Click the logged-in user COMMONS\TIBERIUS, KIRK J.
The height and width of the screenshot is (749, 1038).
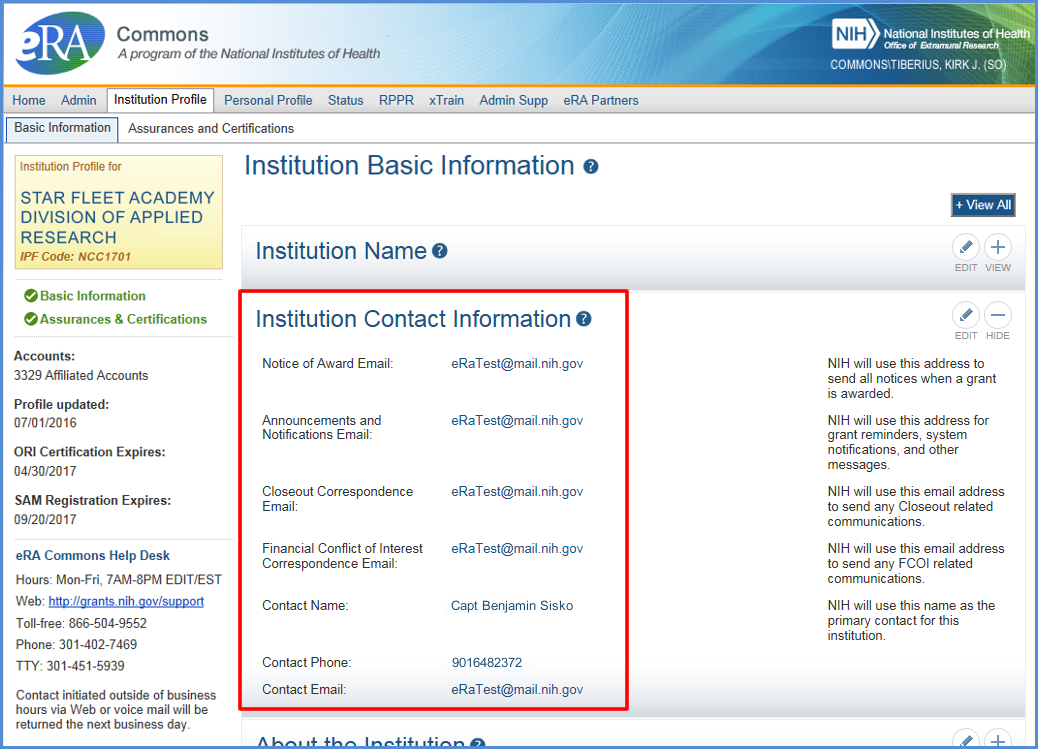pos(918,65)
